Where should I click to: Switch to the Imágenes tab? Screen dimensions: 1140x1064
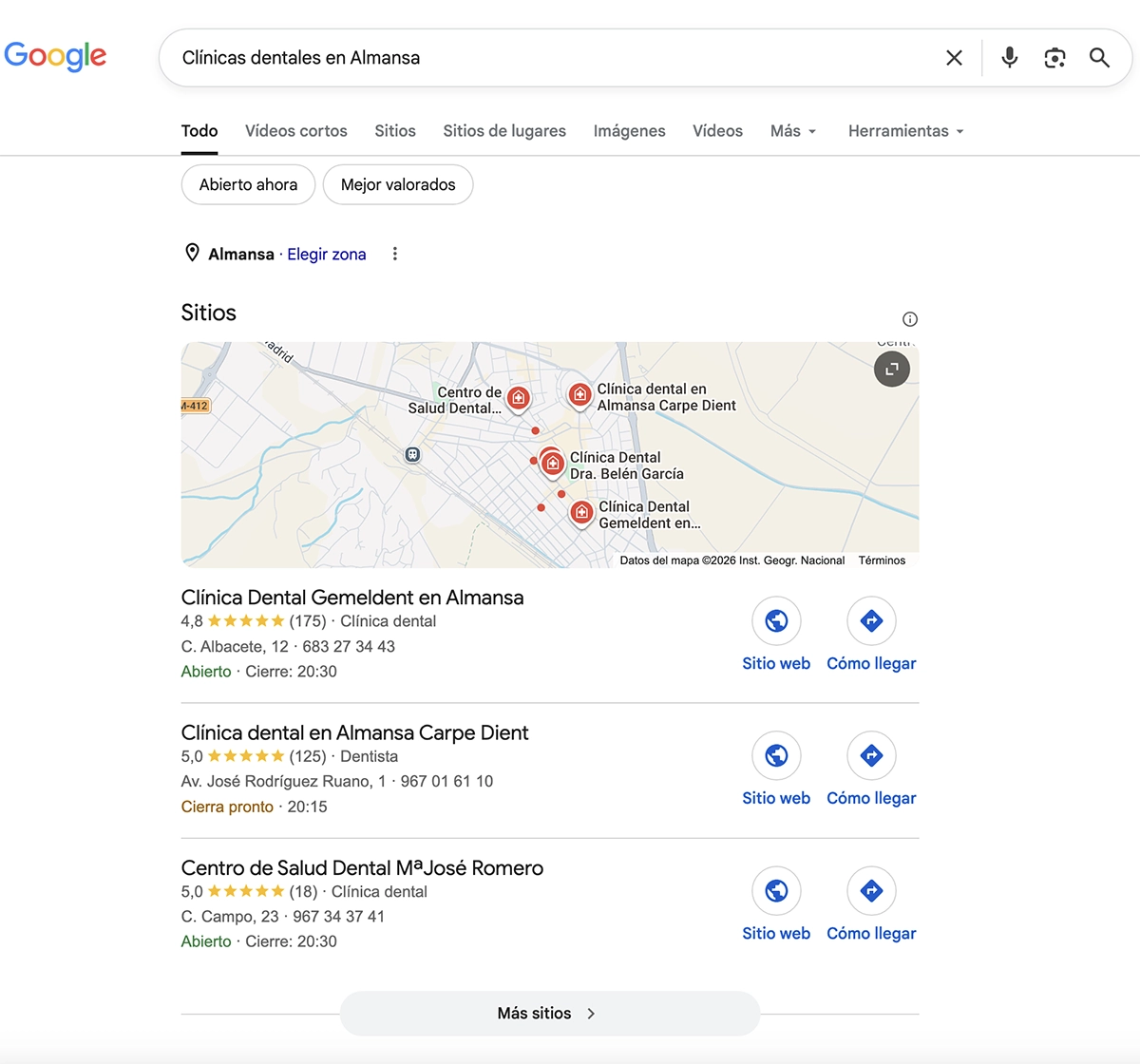[630, 131]
